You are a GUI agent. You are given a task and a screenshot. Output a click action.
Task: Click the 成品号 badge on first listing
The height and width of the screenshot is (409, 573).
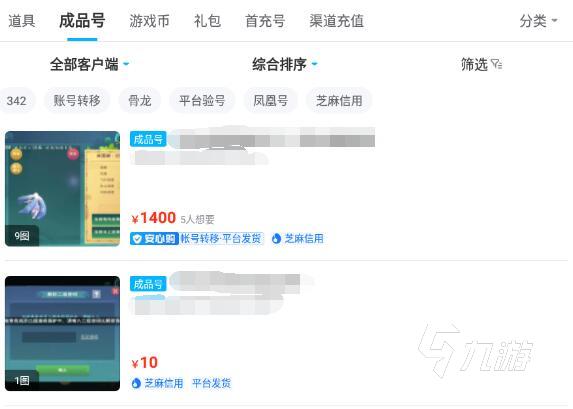tap(148, 139)
